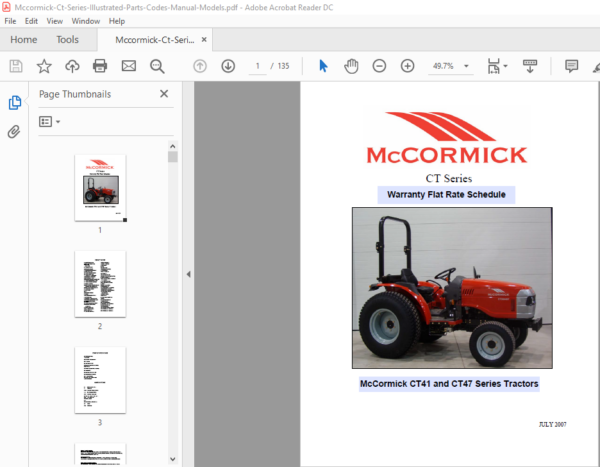This screenshot has width=600, height=467.
Task: Add document to starred favorites
Action: [44, 66]
